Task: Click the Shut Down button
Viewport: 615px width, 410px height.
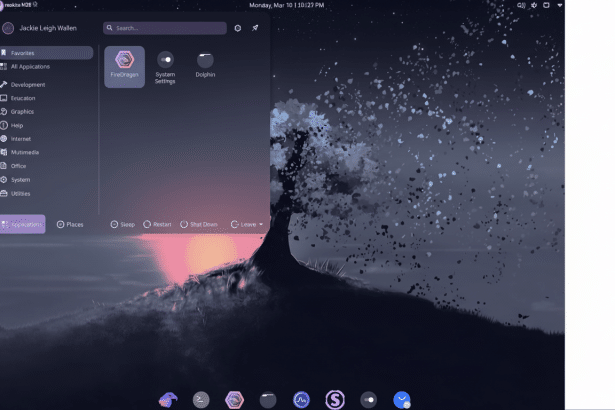Action: (x=199, y=224)
